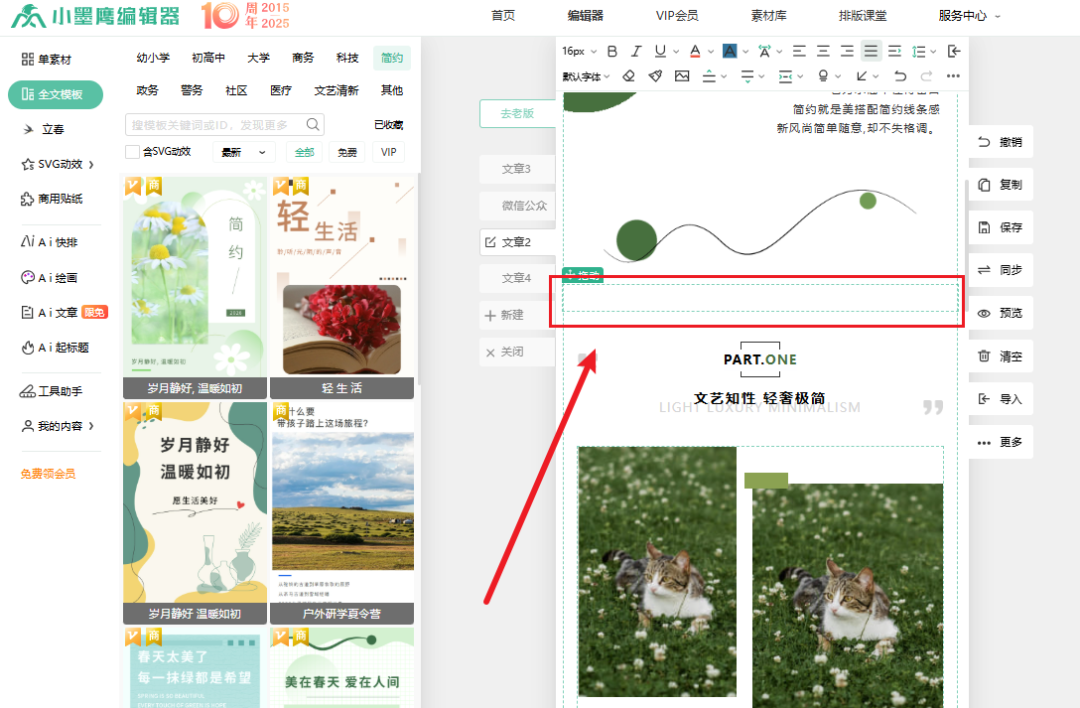
Task: Open the blue text background color swatch
Action: coord(730,51)
